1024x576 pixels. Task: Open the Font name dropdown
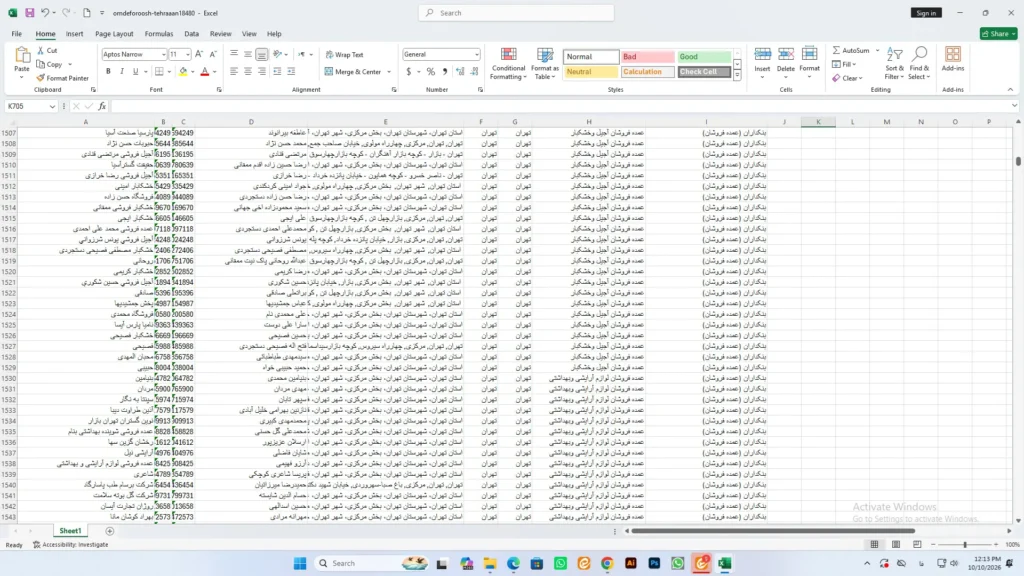tap(163, 54)
